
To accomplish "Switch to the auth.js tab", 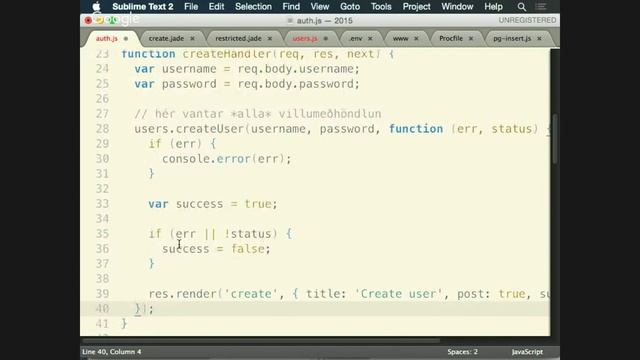I will click(x=107, y=38).
